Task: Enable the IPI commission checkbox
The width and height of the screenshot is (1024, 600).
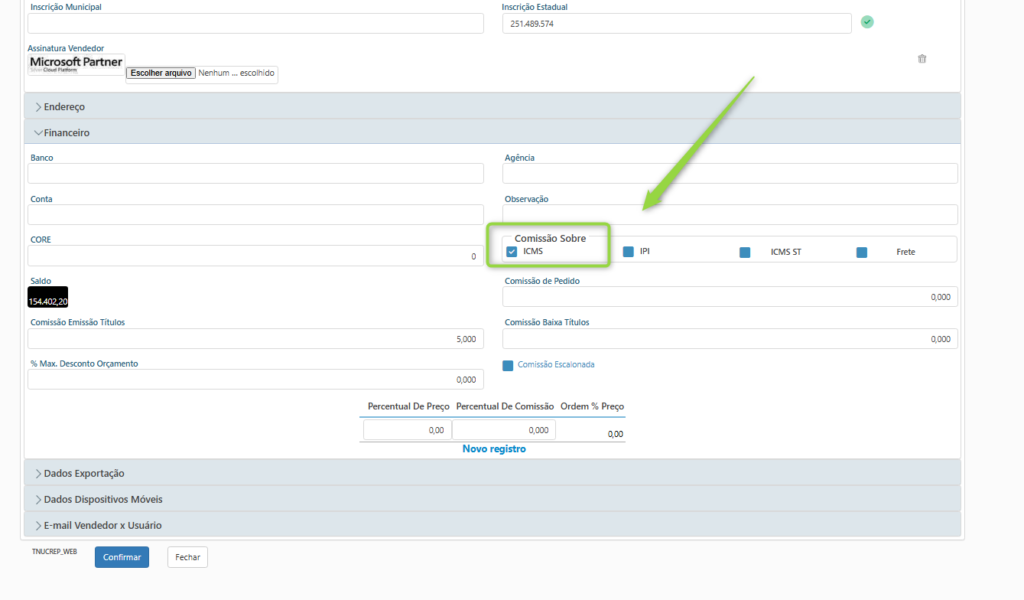Action: (x=628, y=252)
